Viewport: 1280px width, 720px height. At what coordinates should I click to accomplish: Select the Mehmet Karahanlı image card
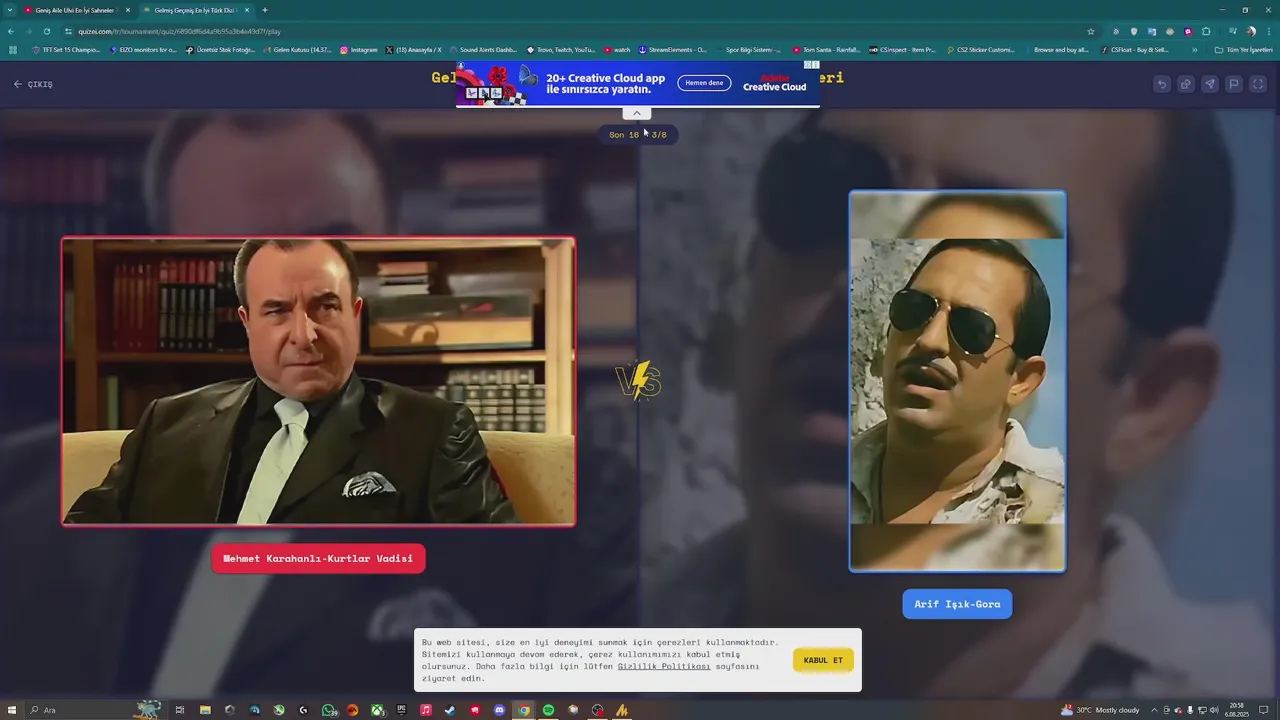tap(318, 381)
